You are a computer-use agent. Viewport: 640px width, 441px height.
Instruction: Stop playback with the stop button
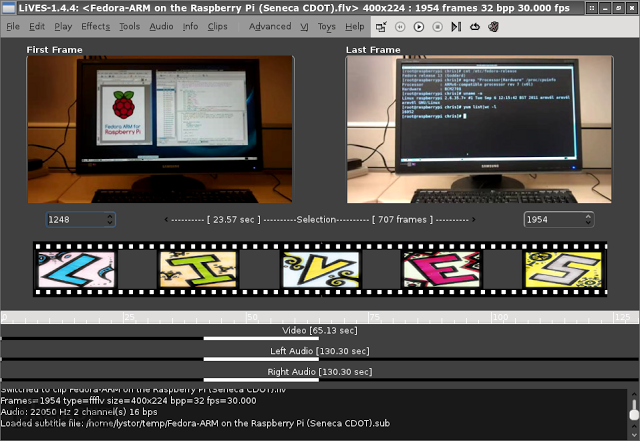click(x=437, y=27)
